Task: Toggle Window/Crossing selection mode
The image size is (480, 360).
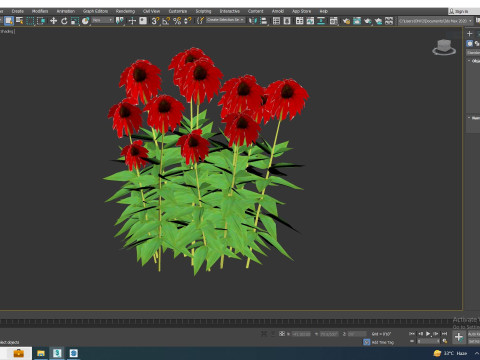Action: point(41,21)
